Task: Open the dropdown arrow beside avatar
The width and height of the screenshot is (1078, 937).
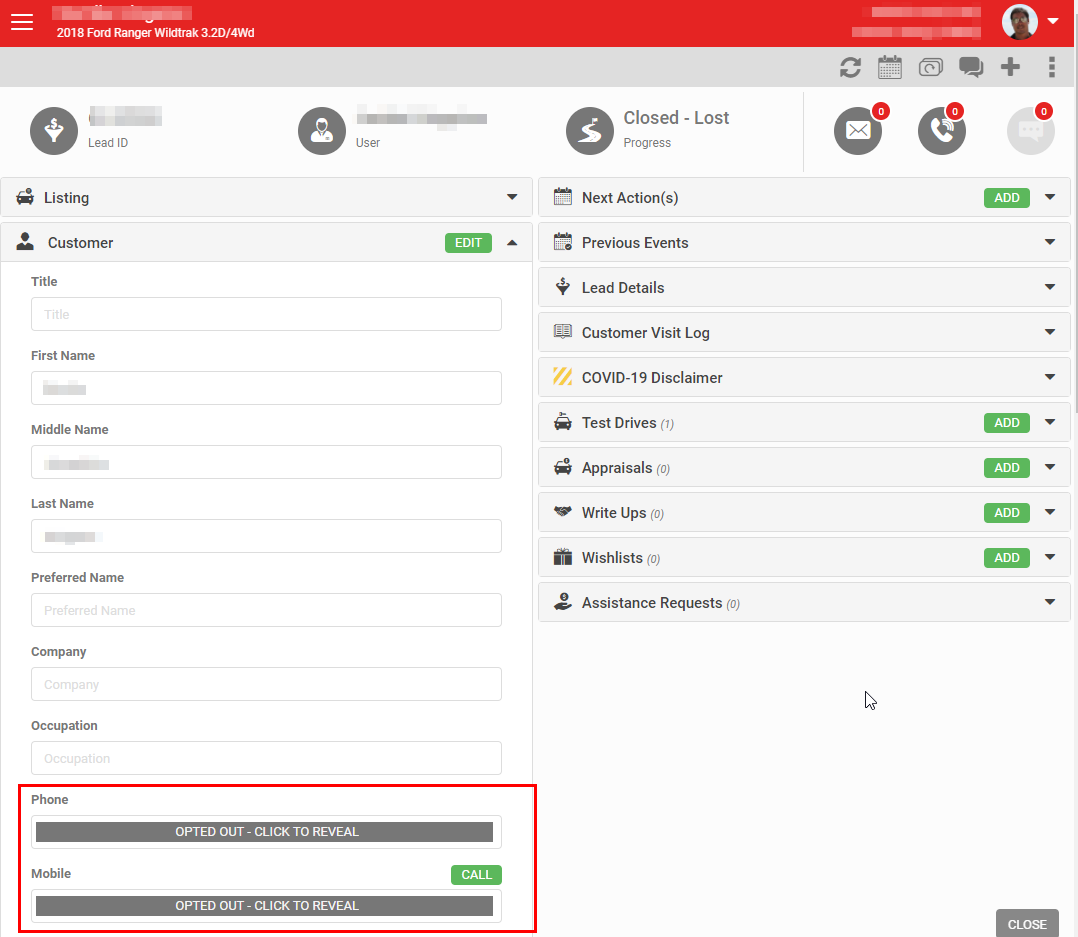Action: 1053,21
